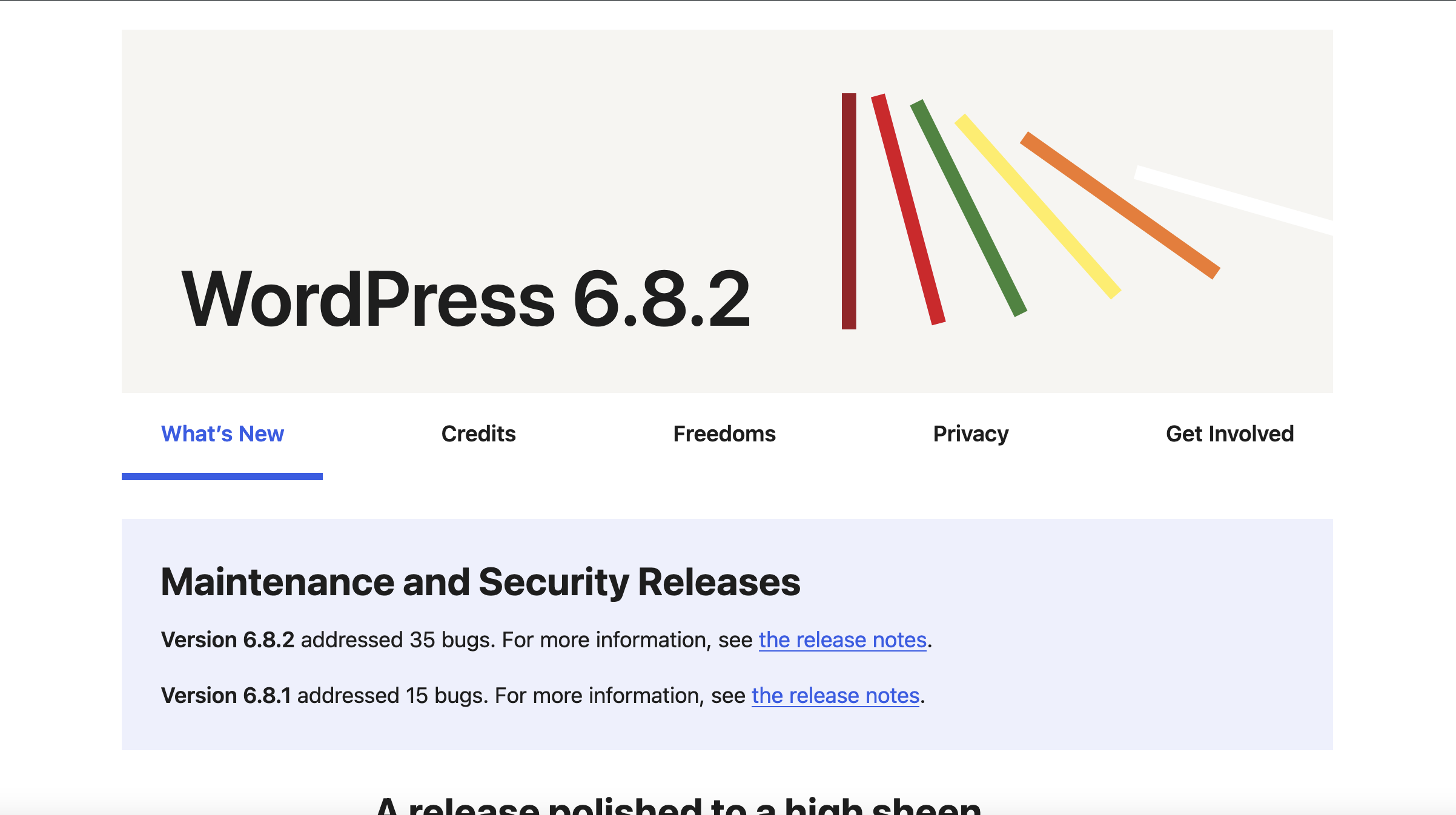Open the release notes for version 6.8.1
Screen dimensions: 1456x815
pyautogui.click(x=835, y=695)
